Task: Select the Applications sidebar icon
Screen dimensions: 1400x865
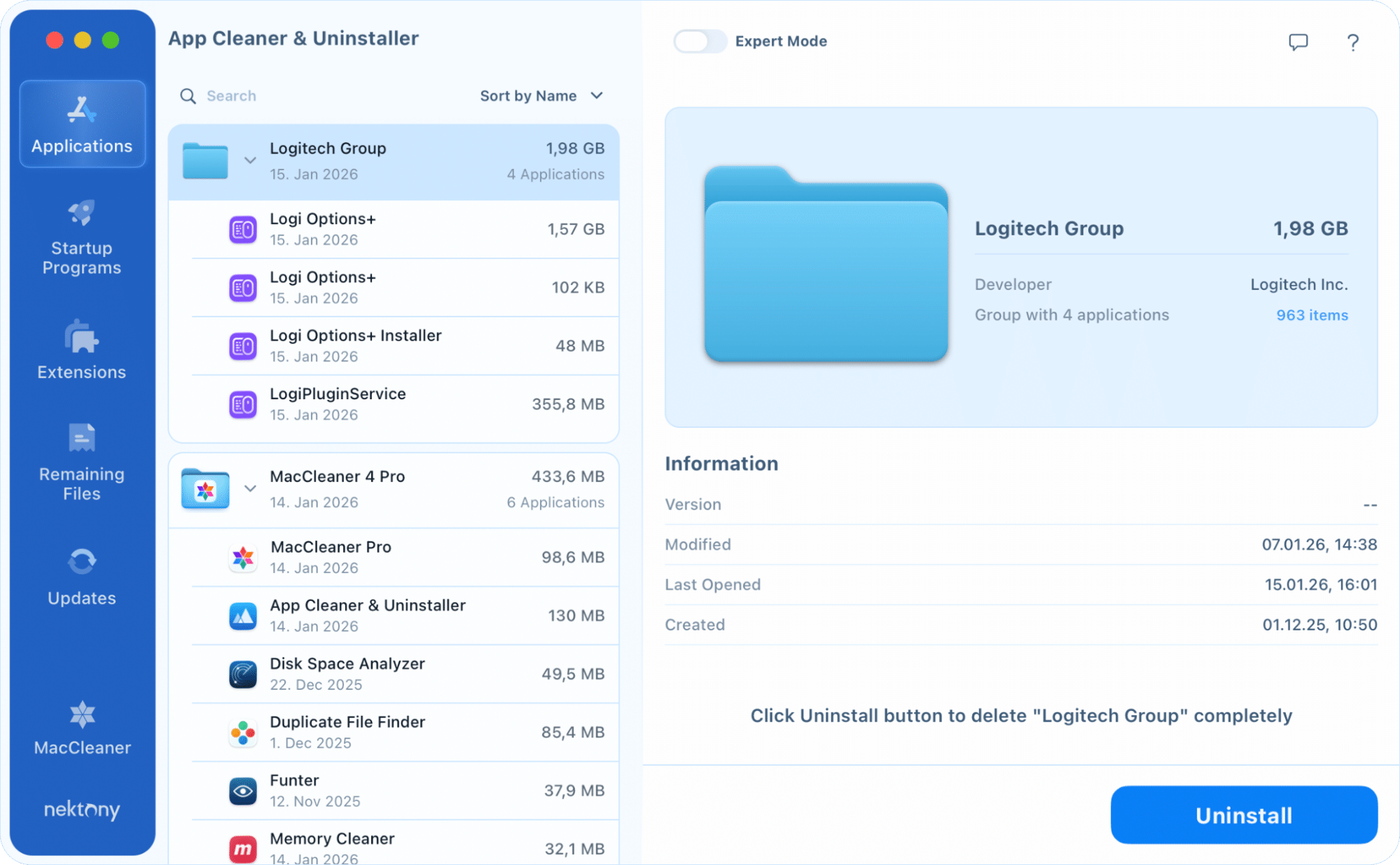Action: click(82, 125)
